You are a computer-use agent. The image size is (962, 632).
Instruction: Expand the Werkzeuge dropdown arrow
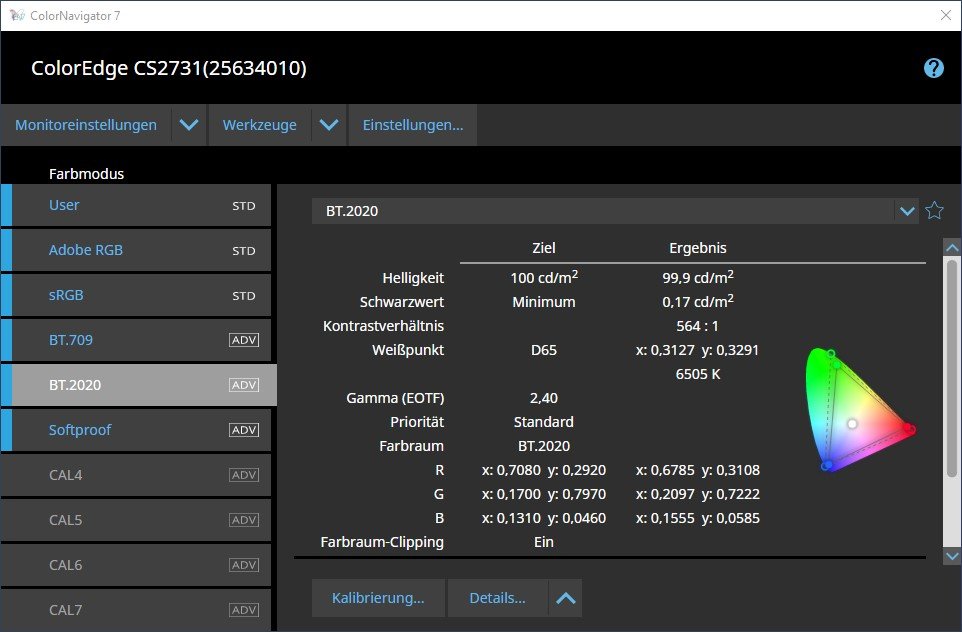pyautogui.click(x=328, y=126)
